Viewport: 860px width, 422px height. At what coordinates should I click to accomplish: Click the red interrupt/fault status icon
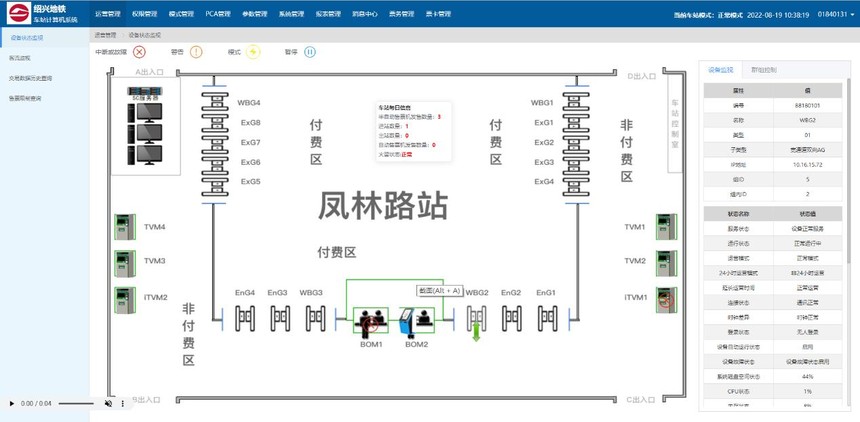pos(139,52)
